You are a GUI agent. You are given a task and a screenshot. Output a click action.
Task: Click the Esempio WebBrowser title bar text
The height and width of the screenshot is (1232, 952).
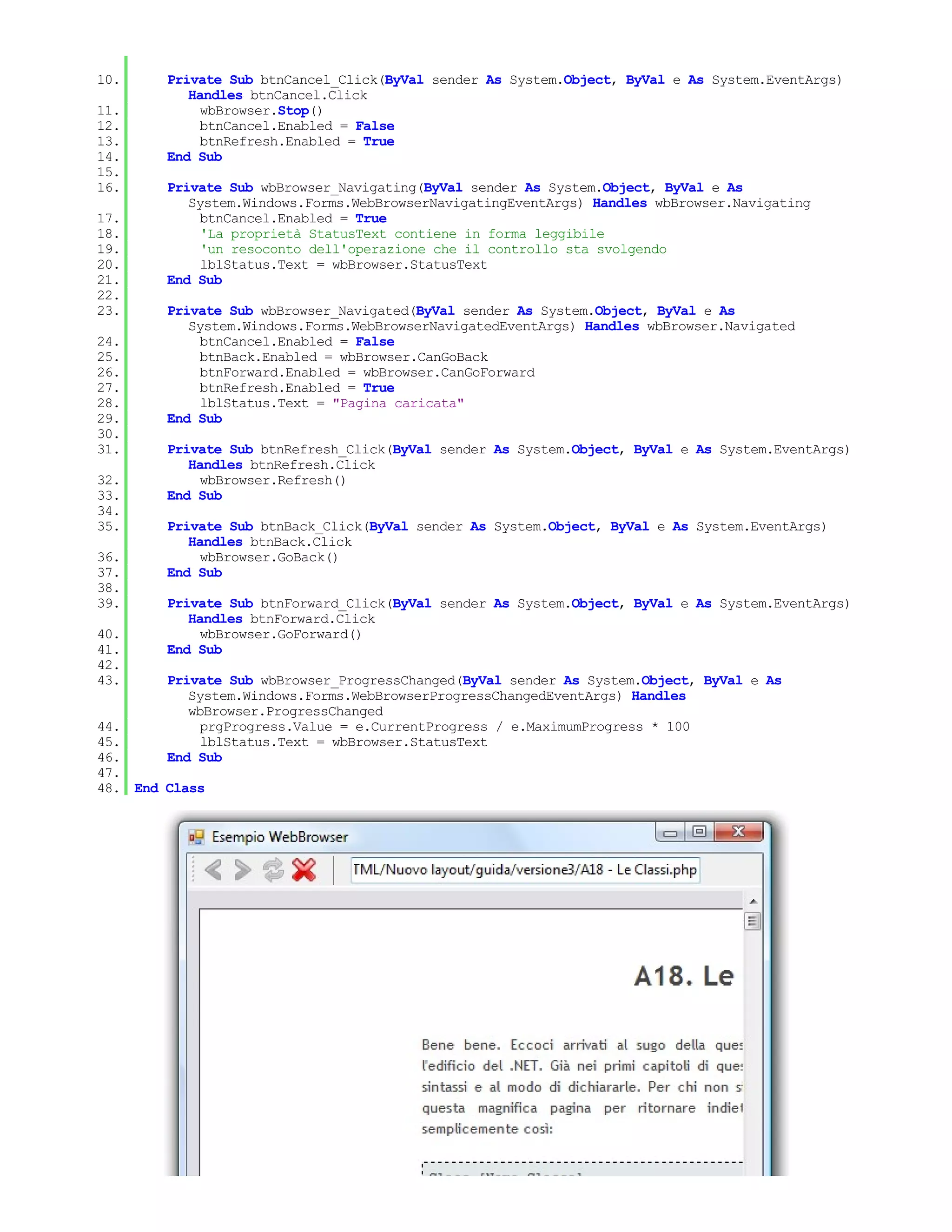pos(280,837)
